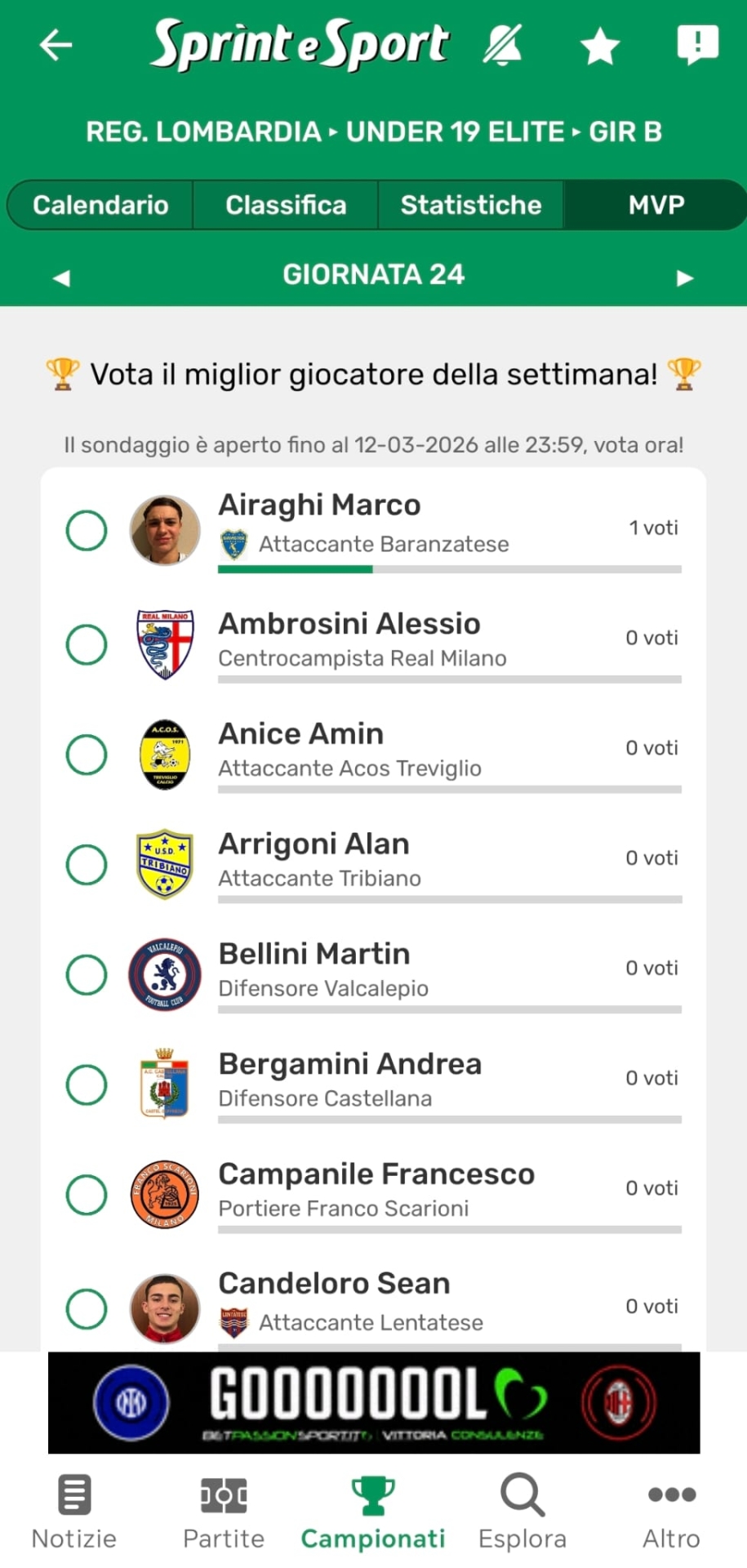Click Airaghi Marco's vote progress bar
Image resolution: width=747 pixels, height=1568 pixels.
(x=449, y=569)
